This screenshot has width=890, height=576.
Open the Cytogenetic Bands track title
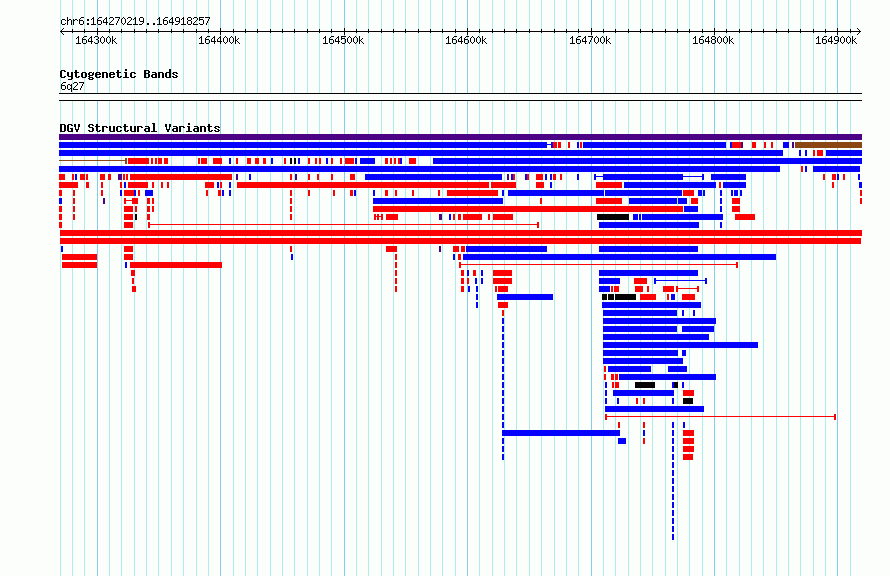(x=119, y=74)
